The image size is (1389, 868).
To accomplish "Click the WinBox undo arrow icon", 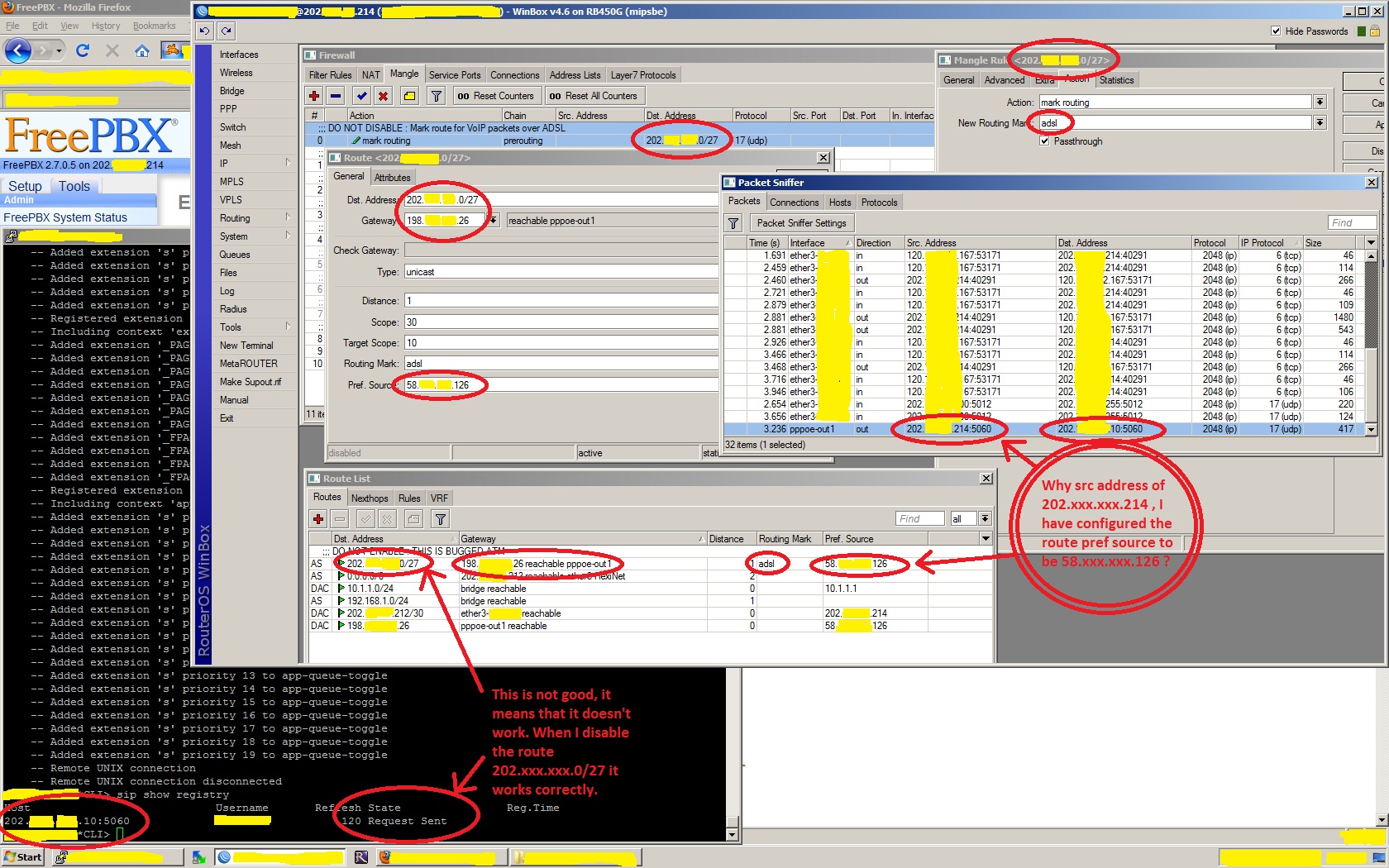I will [x=205, y=31].
